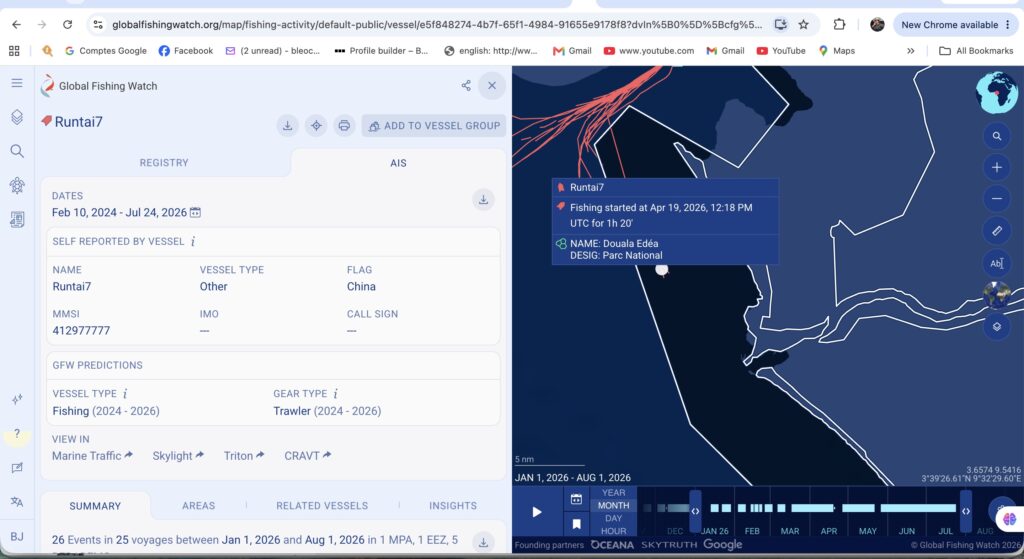Show info about predicted gear type
This screenshot has height=559, width=1024.
click(335, 394)
